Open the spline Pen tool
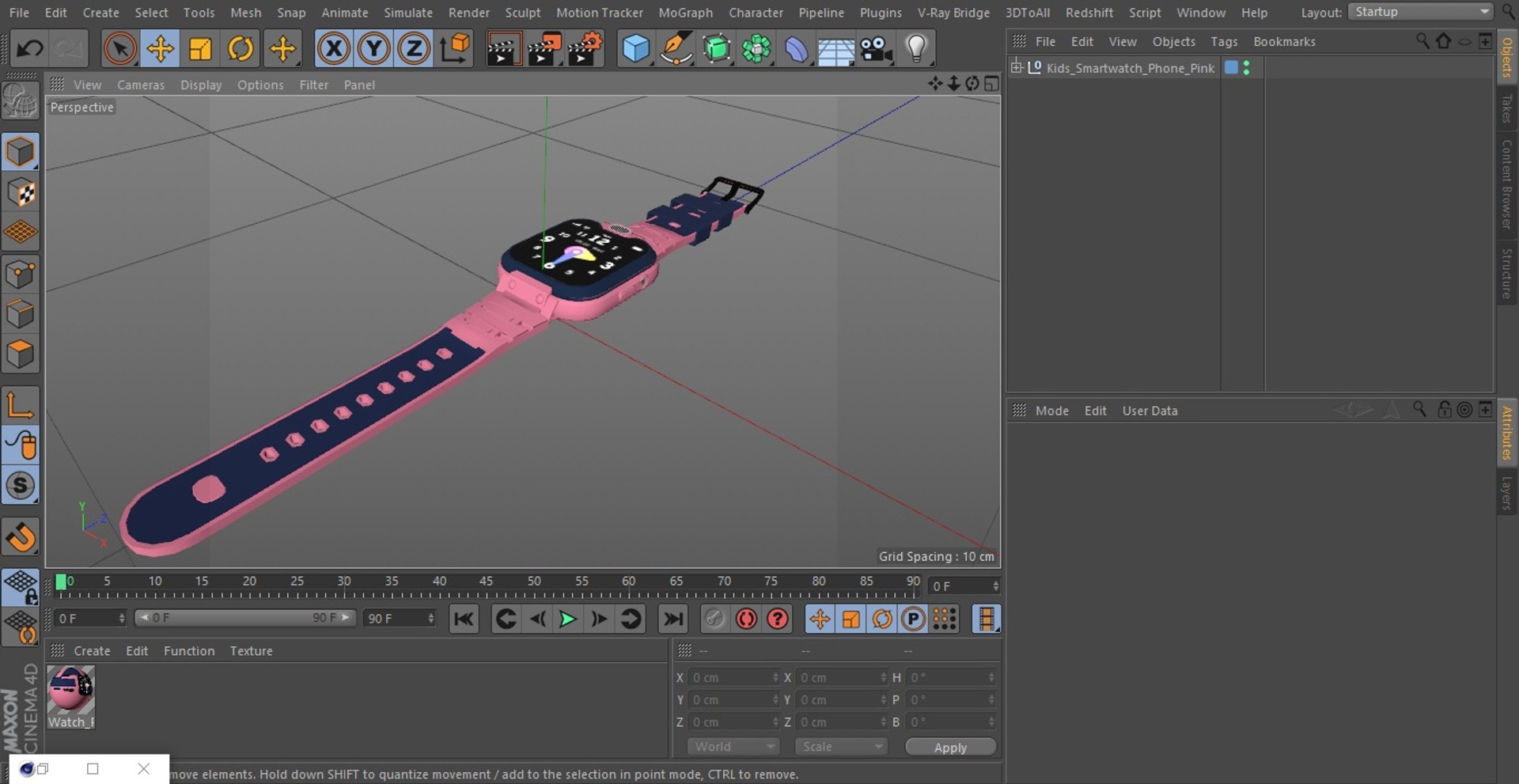 click(x=676, y=49)
